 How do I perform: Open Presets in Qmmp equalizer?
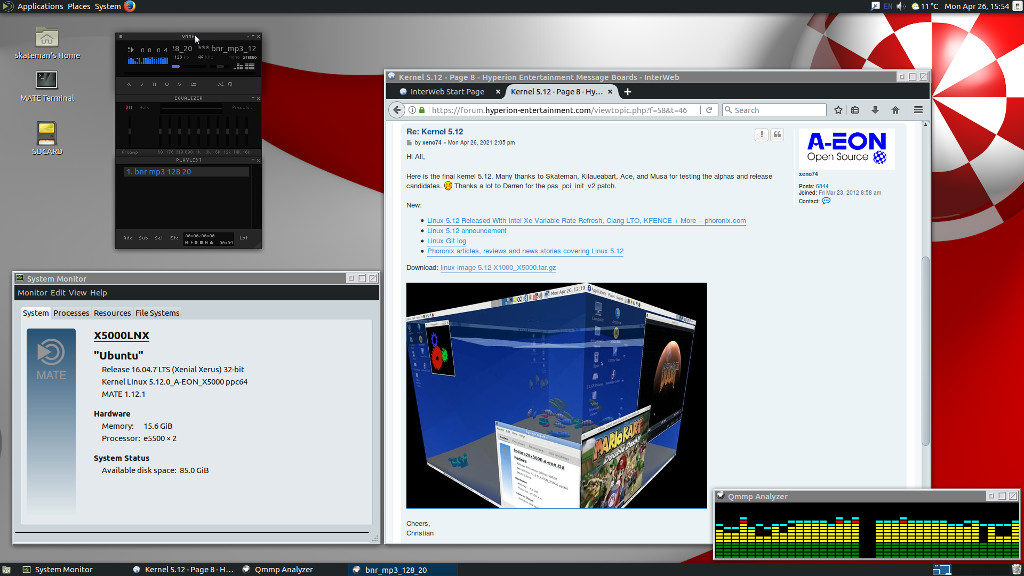click(x=242, y=107)
